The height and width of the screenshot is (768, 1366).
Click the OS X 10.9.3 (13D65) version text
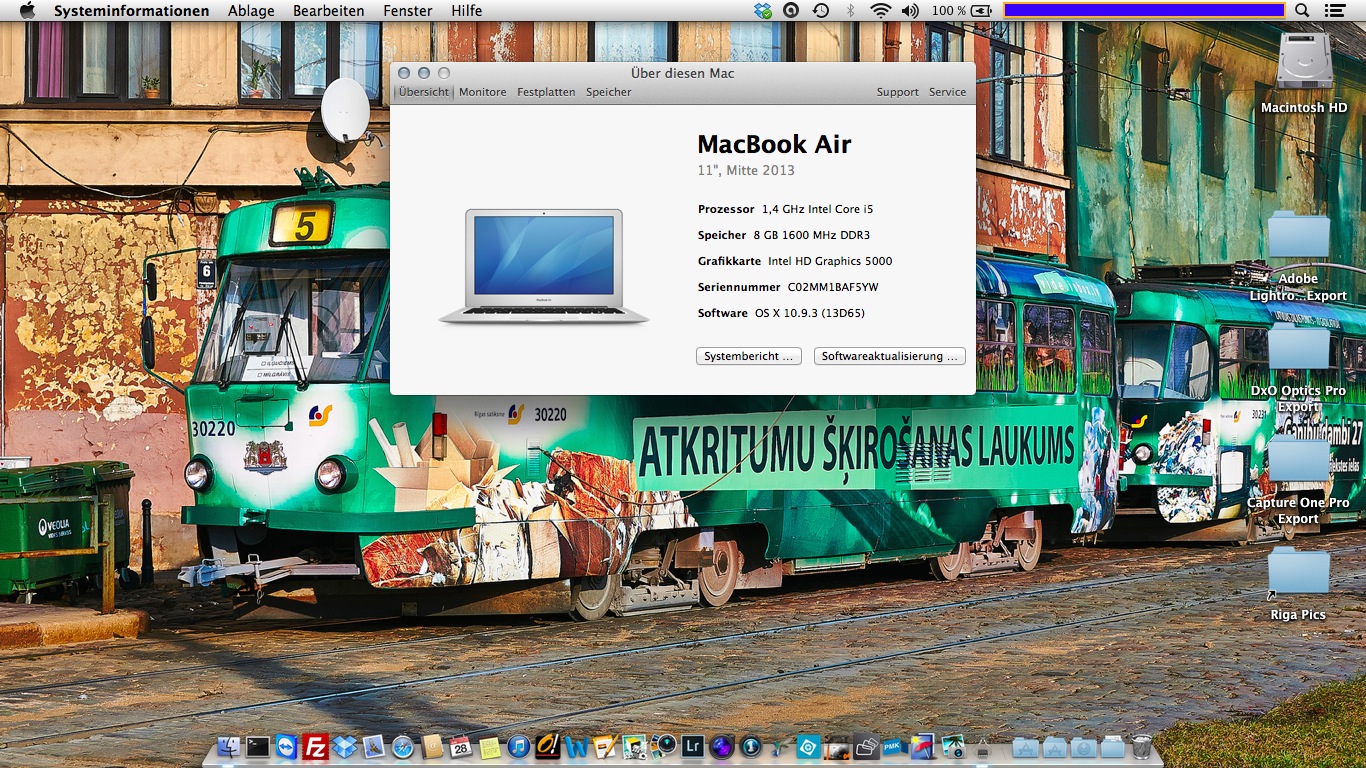(810, 313)
